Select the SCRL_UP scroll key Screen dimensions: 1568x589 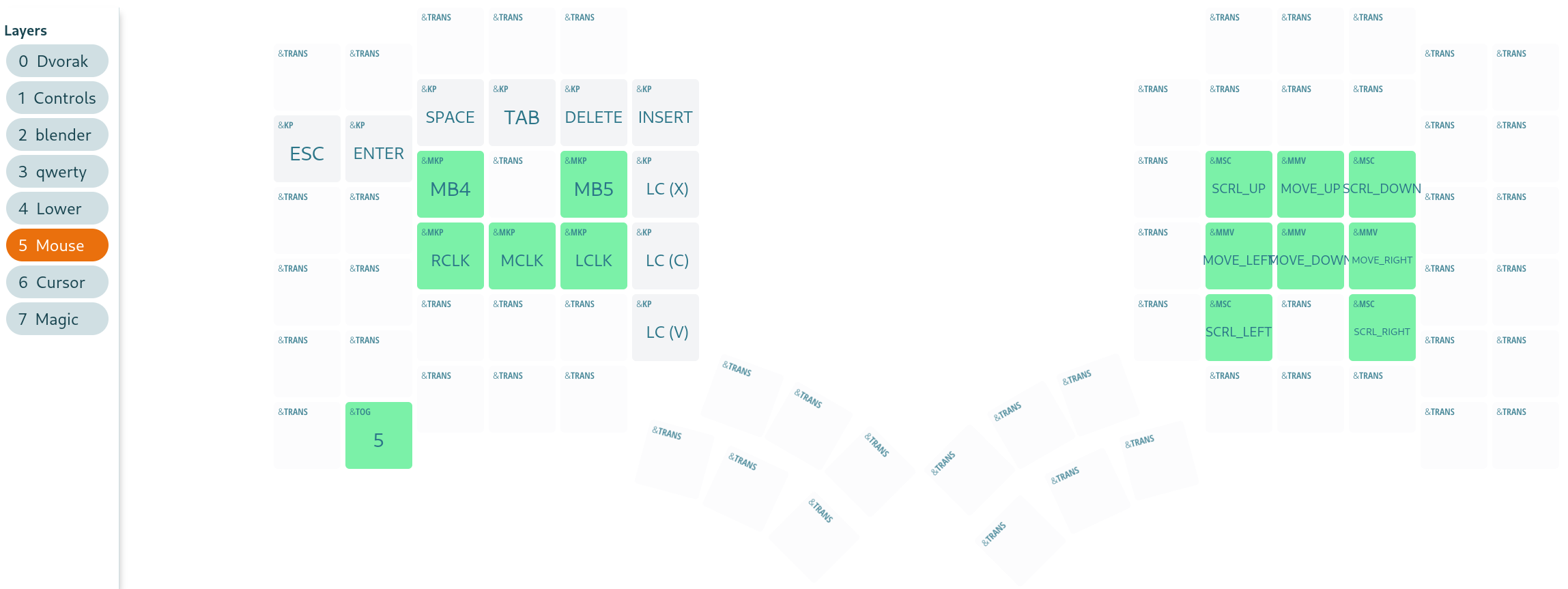coord(1239,184)
